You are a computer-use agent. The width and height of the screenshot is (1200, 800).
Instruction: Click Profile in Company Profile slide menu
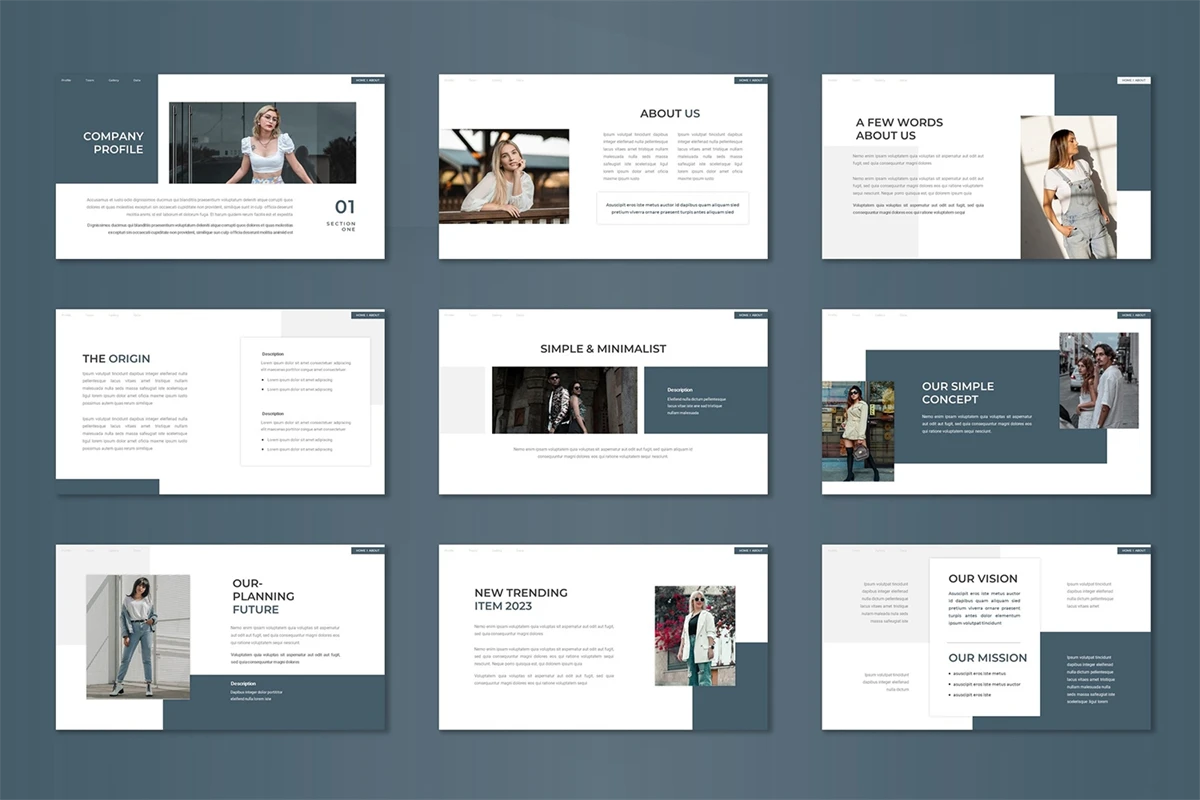66,80
